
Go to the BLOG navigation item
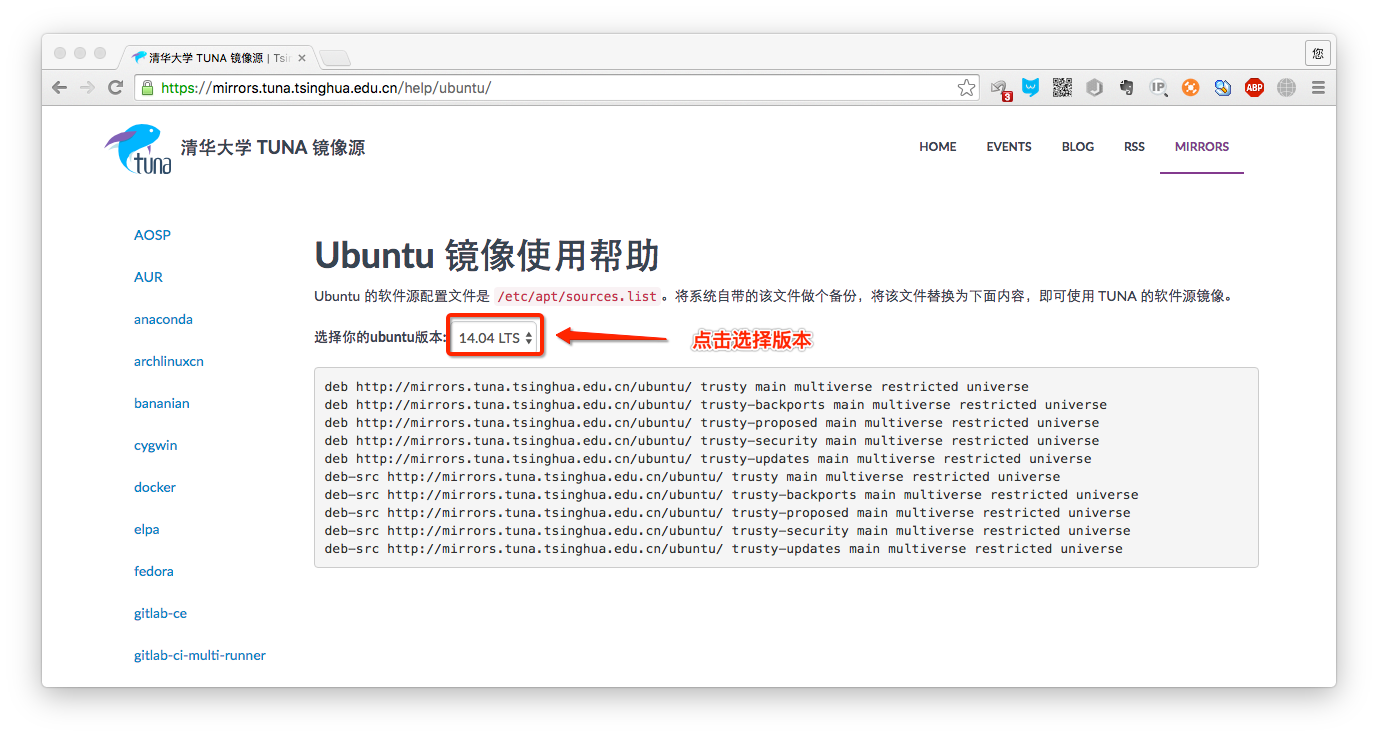1077,147
